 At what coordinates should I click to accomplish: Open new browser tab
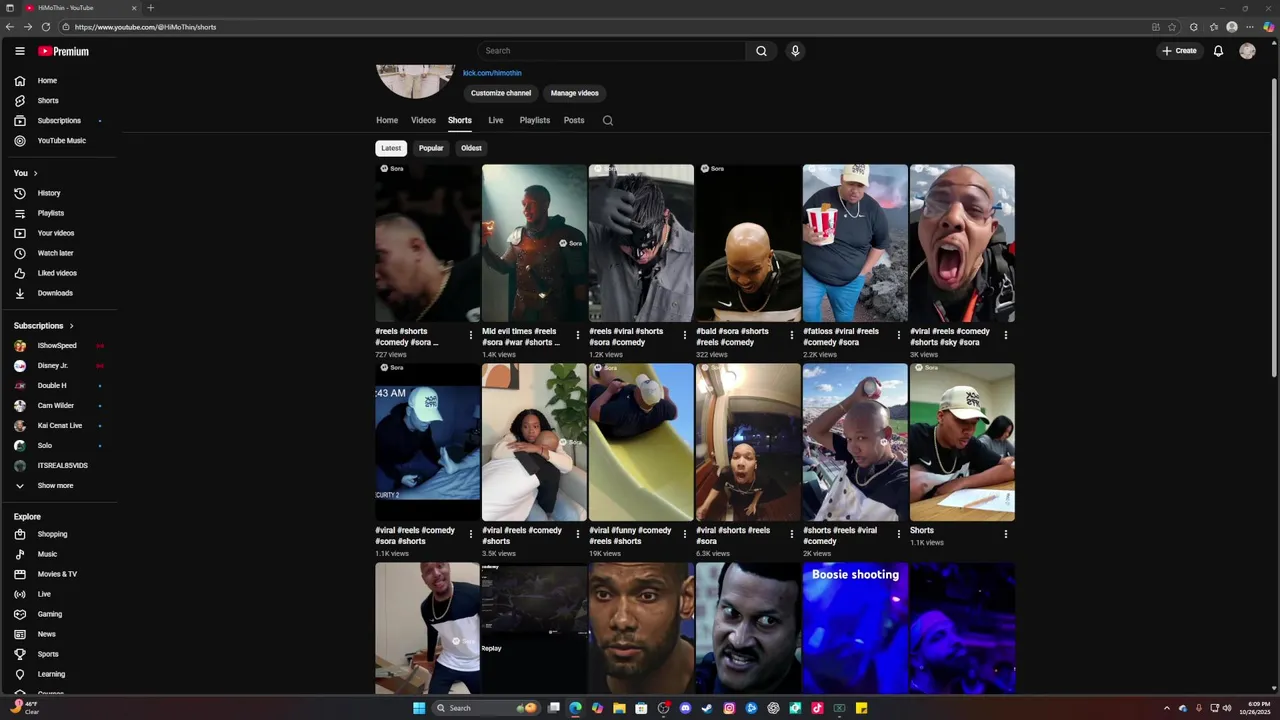point(151,8)
